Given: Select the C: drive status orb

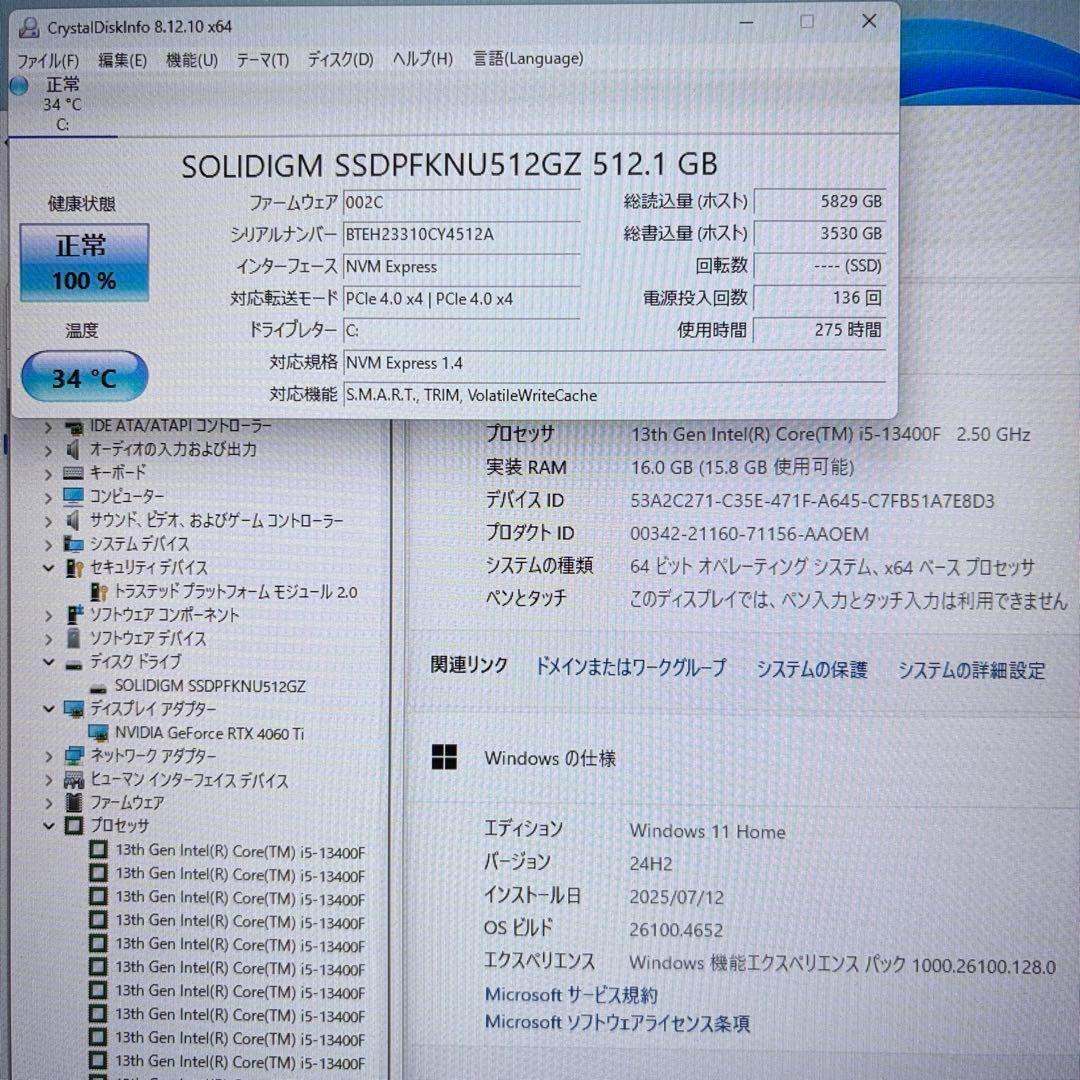Looking at the screenshot, I should pyautogui.click(x=19, y=85).
